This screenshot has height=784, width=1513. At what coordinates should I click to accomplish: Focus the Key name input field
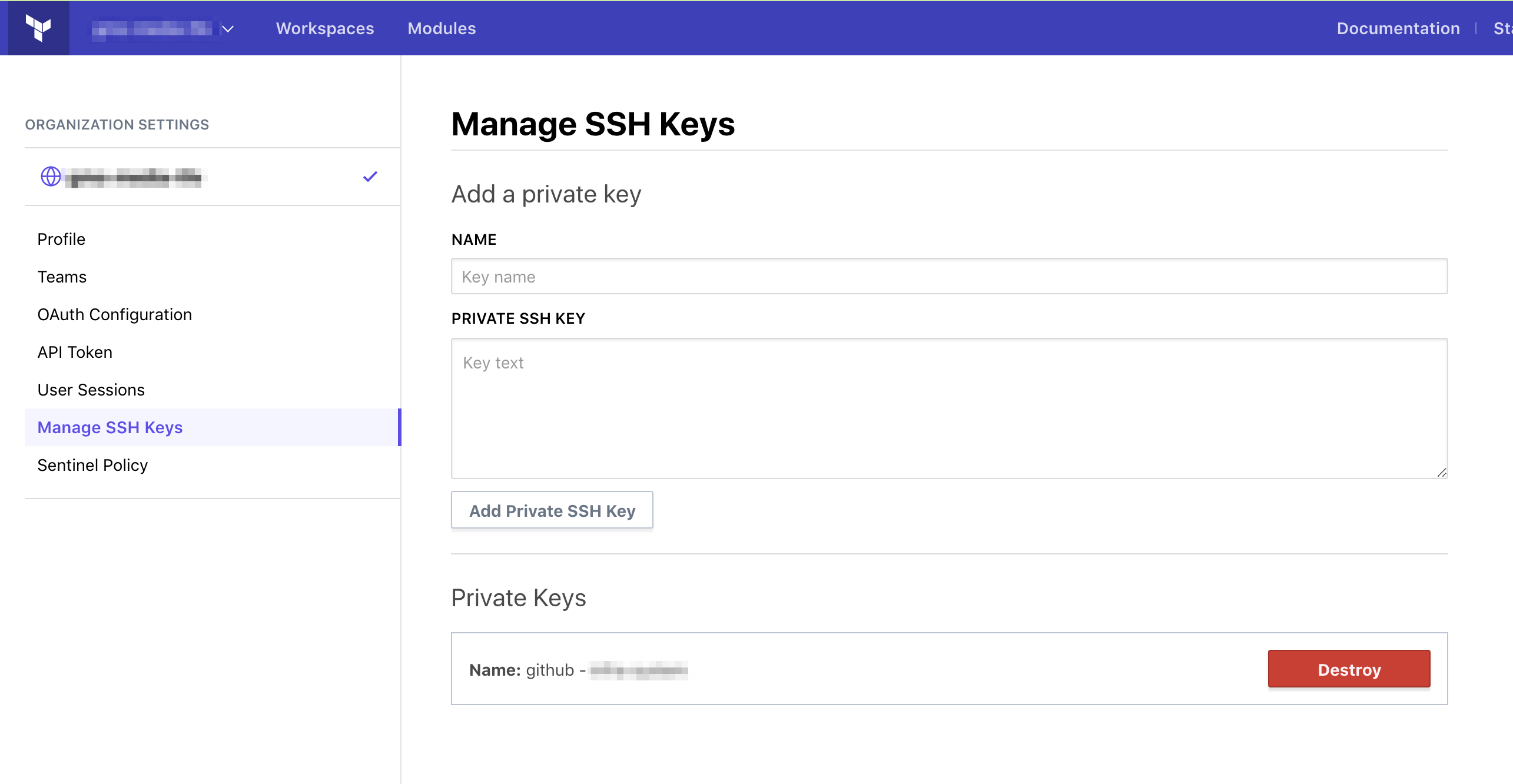tap(948, 277)
